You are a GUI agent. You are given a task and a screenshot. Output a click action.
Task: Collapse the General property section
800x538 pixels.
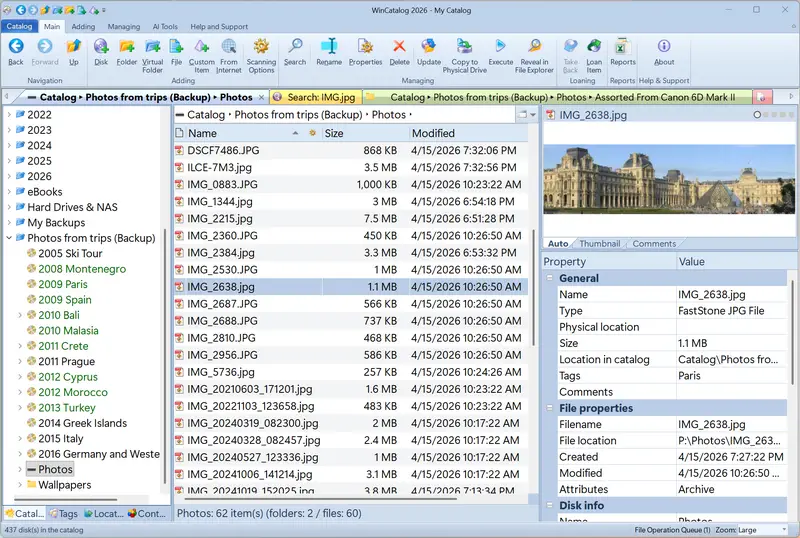(550, 278)
